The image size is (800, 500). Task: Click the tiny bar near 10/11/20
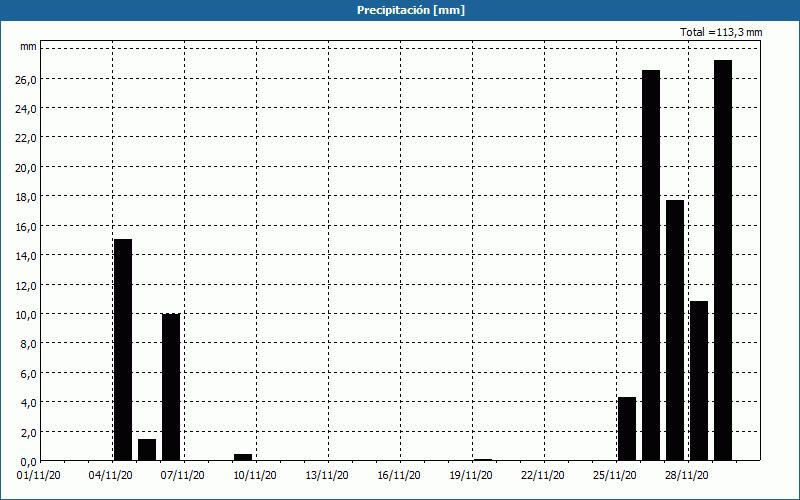coord(243,457)
